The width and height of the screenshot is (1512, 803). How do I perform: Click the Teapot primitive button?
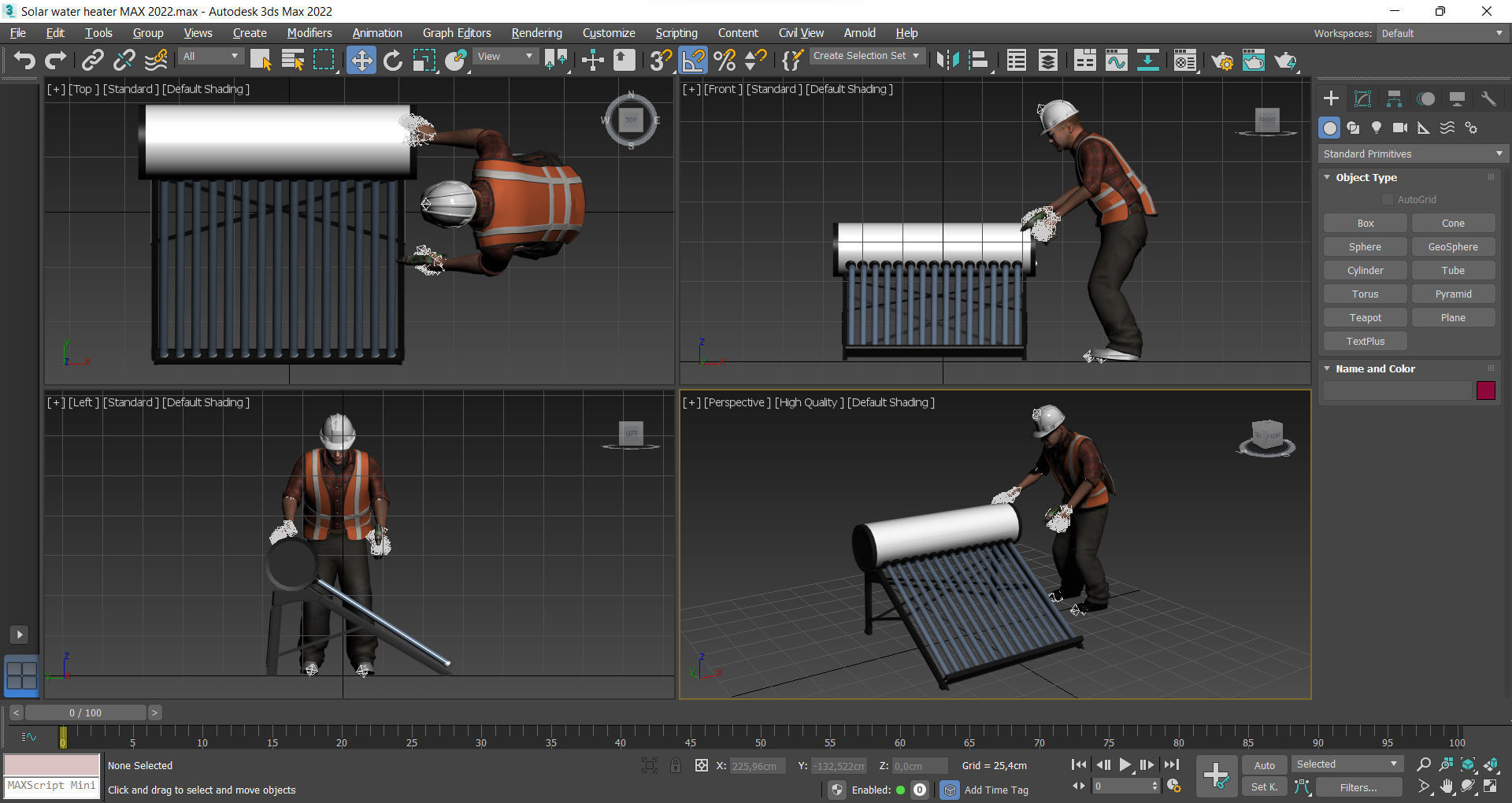tap(1366, 318)
